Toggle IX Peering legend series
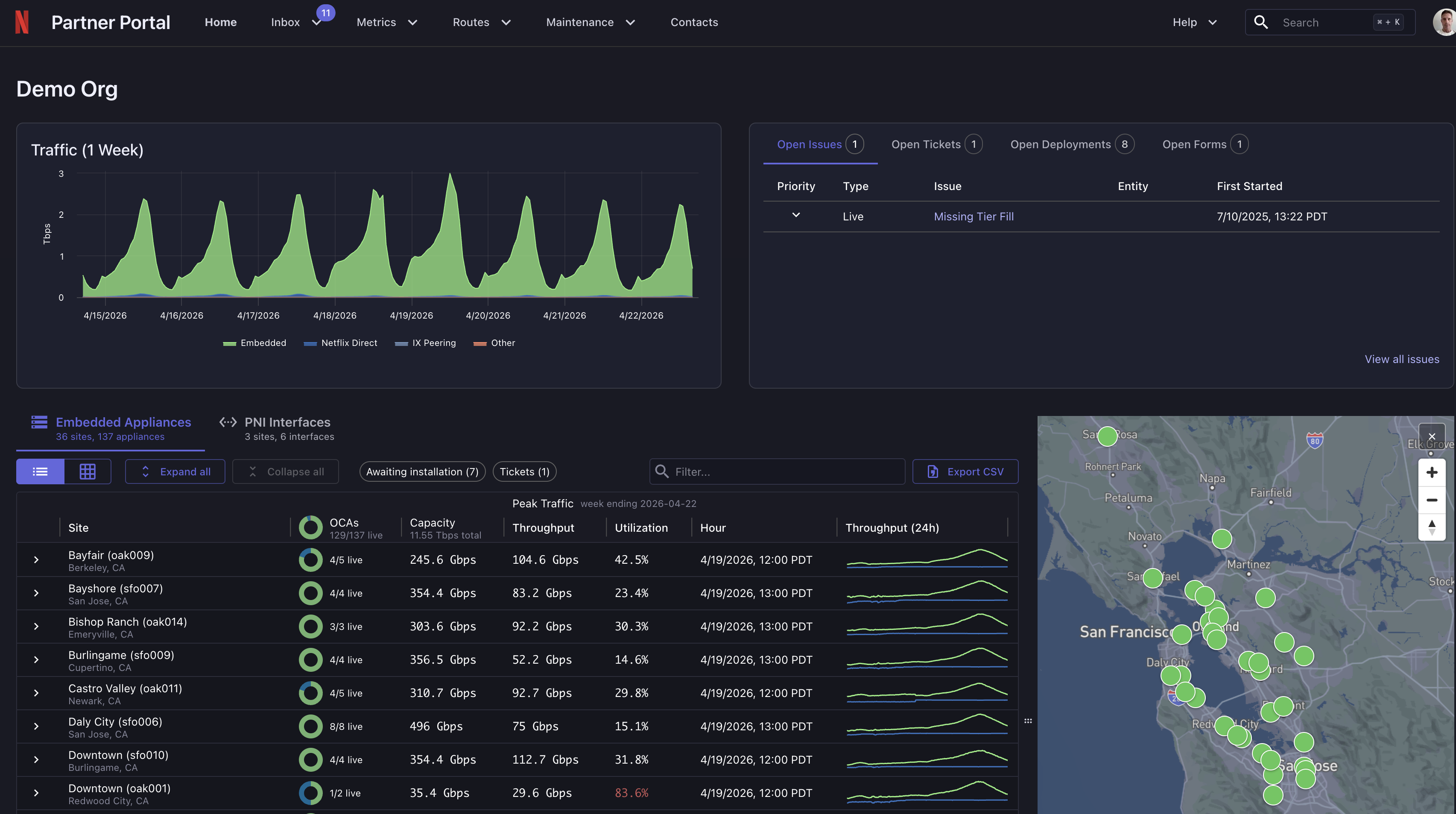This screenshot has height=814, width=1456. coord(425,343)
